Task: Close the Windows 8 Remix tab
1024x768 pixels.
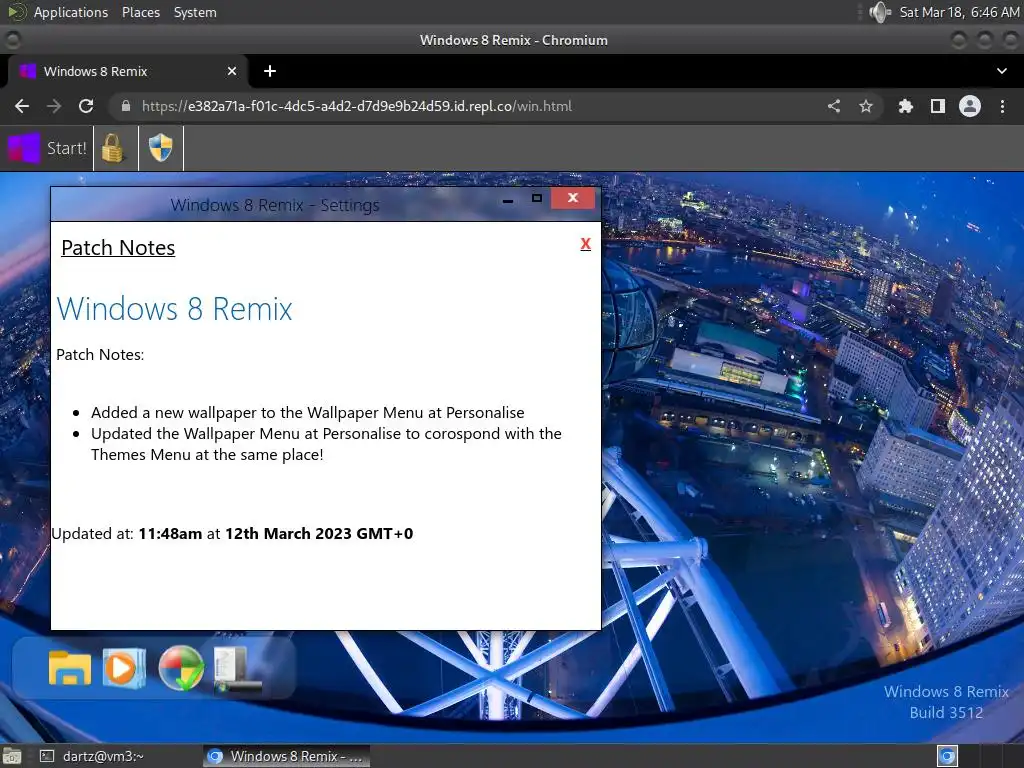Action: click(x=232, y=71)
